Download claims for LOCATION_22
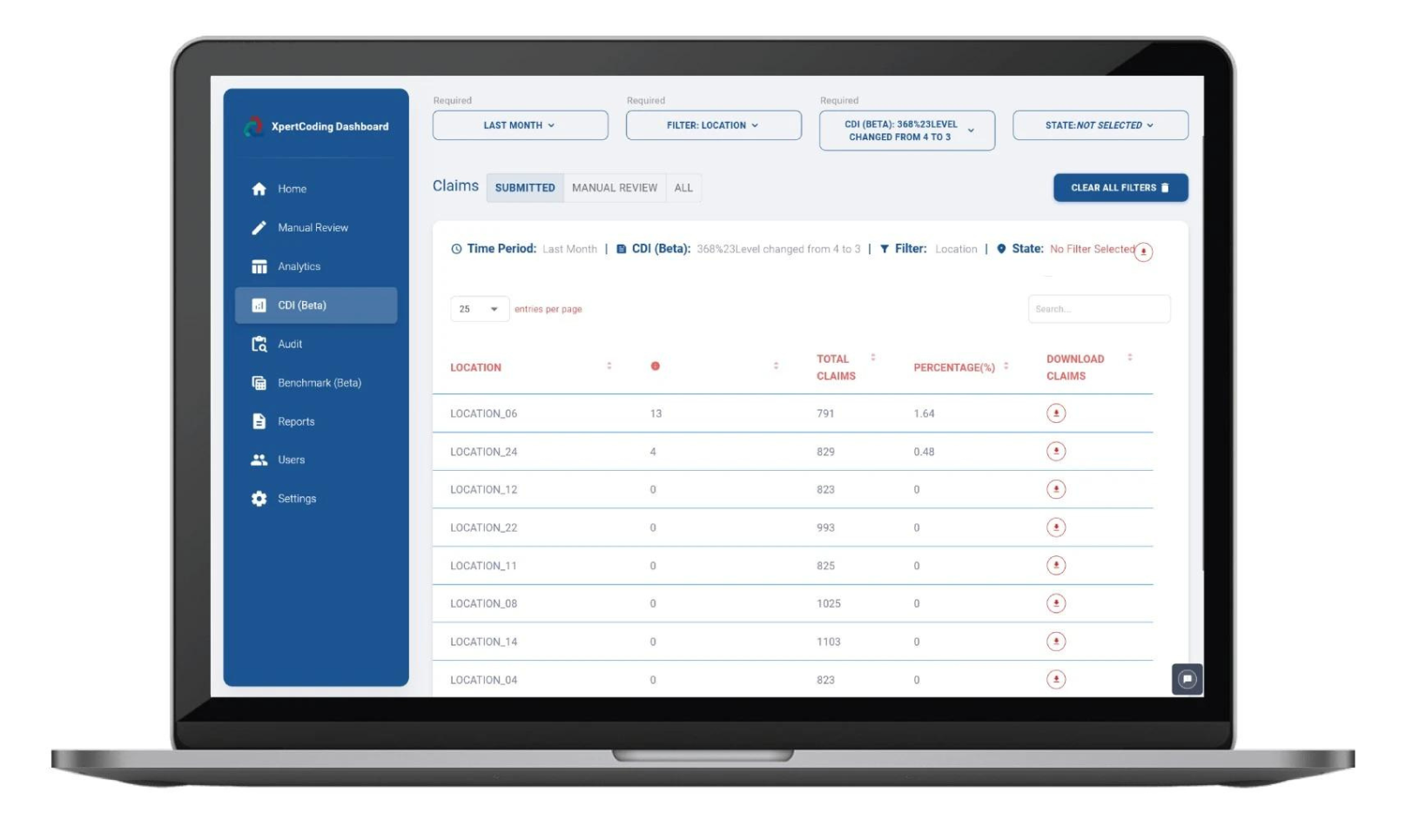 click(x=1056, y=528)
